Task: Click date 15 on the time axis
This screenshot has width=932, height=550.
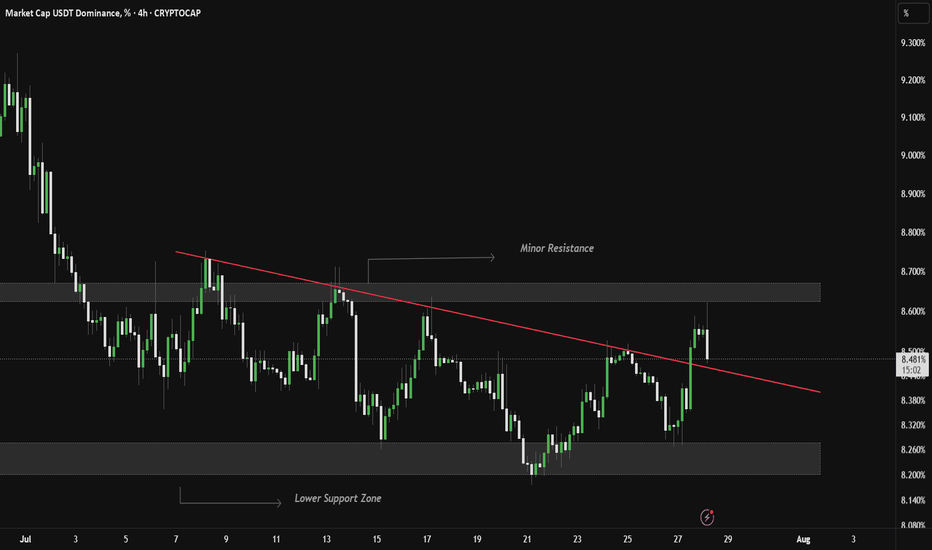Action: (x=376, y=539)
